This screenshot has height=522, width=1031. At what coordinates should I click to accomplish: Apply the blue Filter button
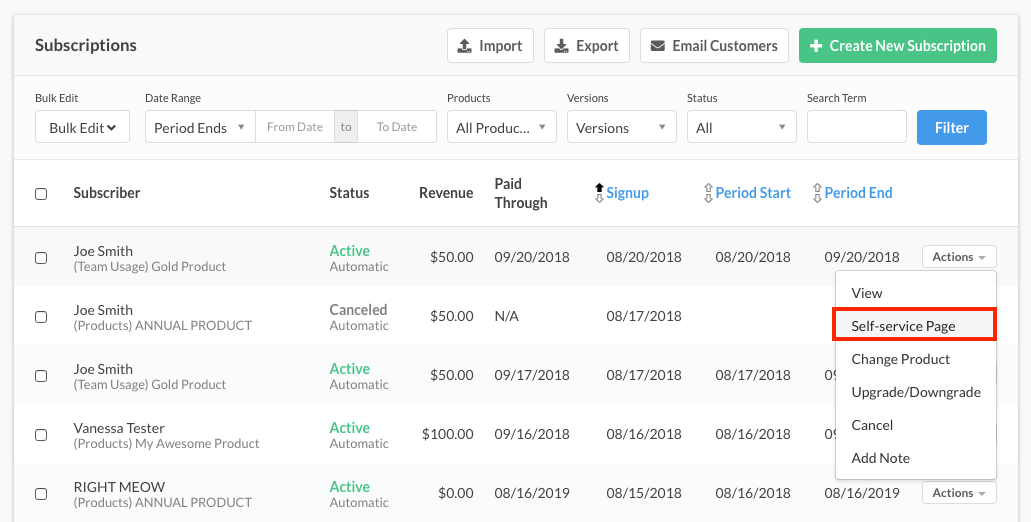951,128
